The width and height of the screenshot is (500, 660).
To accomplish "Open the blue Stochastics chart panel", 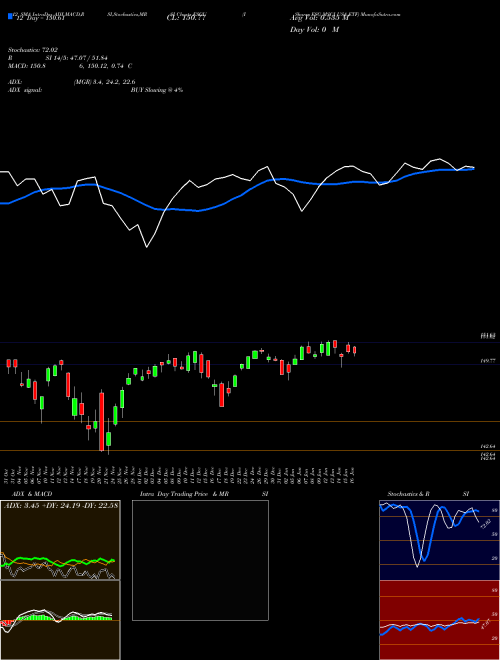I will point(439,540).
